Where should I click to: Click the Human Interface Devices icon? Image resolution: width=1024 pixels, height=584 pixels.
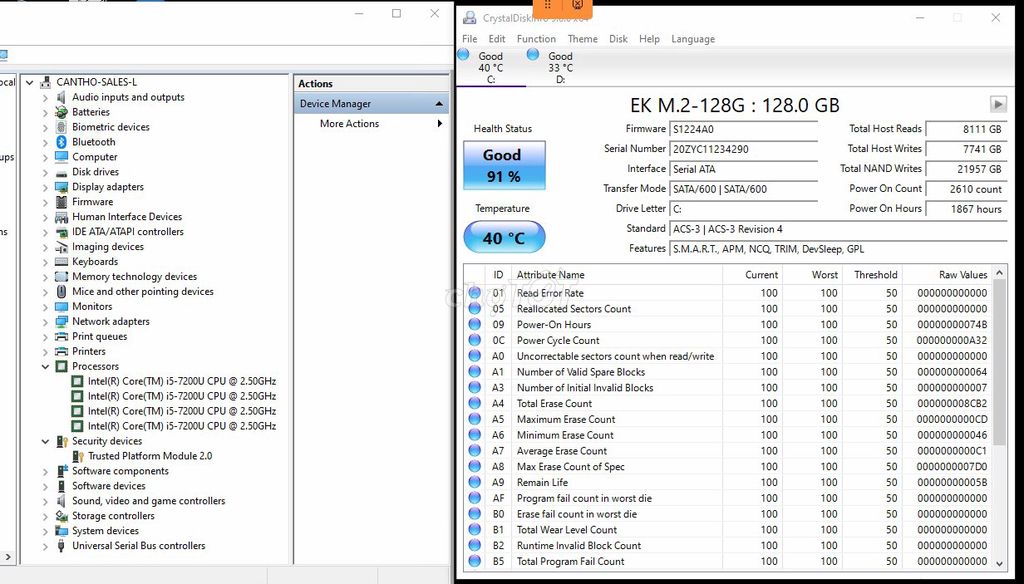click(x=61, y=218)
